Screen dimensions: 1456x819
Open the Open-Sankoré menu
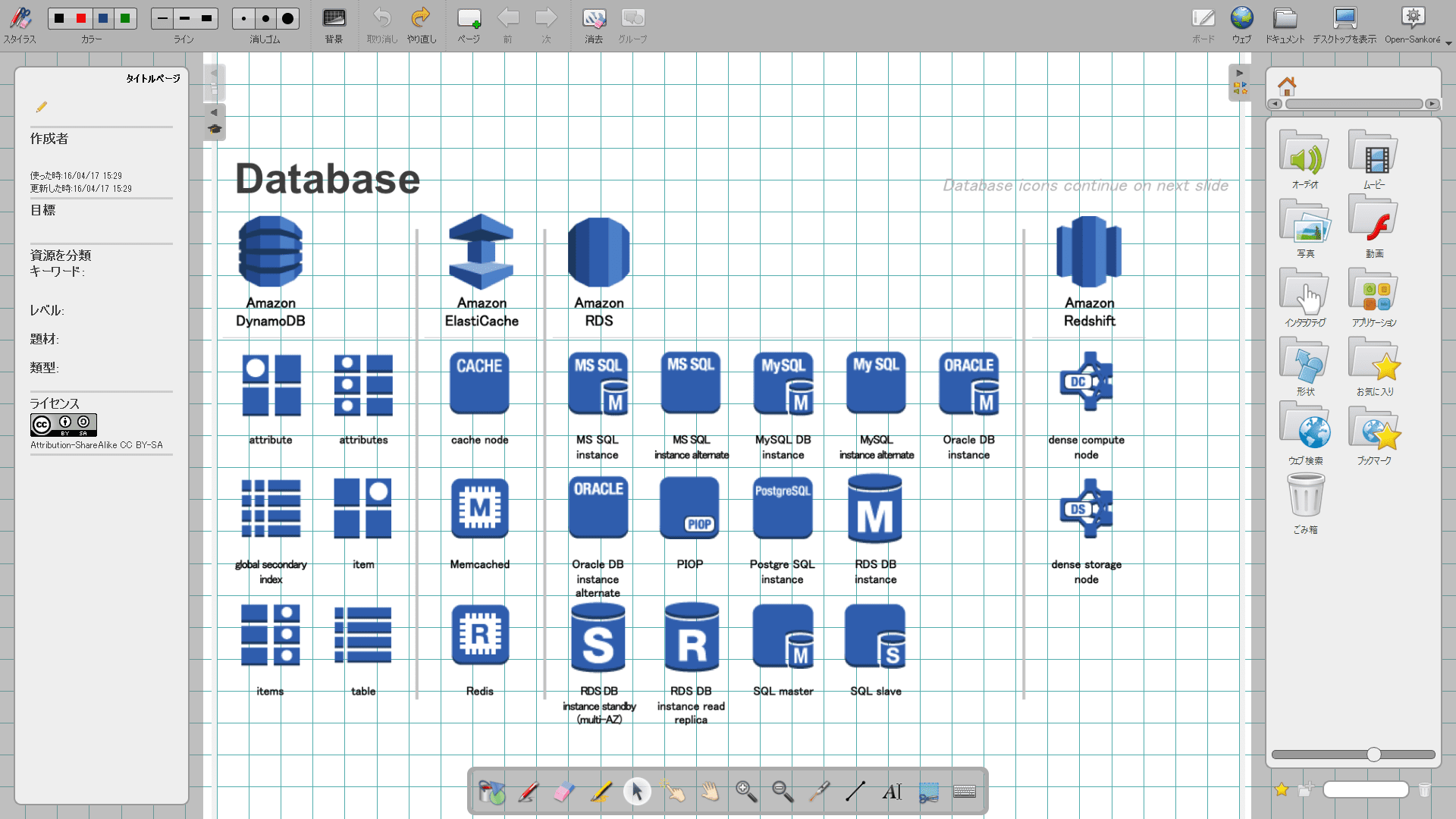click(1414, 25)
